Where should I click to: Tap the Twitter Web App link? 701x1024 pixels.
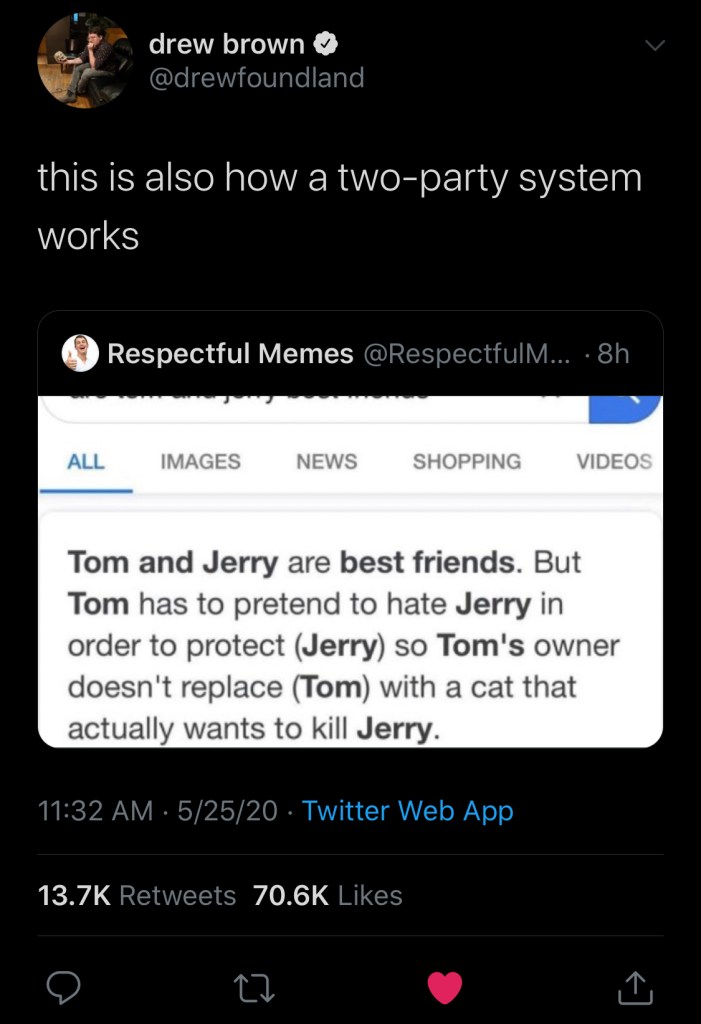[407, 810]
